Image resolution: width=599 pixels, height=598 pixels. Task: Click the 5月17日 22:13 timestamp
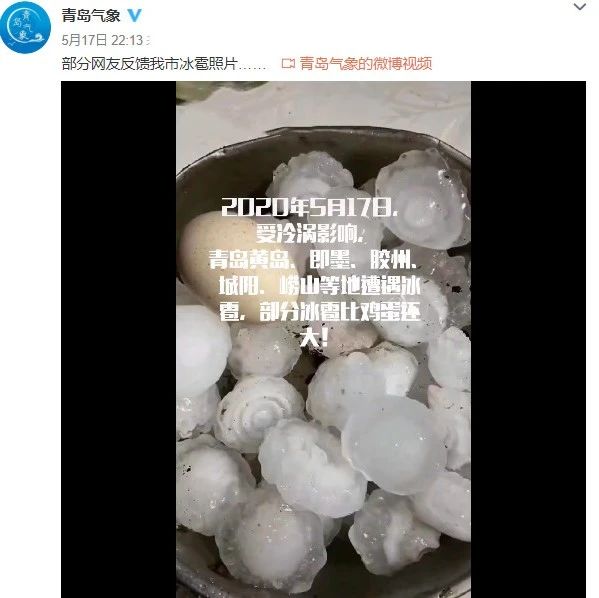coord(103,40)
